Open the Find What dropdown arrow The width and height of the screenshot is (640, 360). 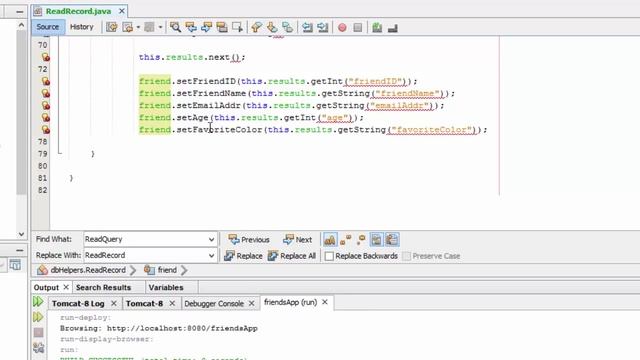tap(211, 239)
